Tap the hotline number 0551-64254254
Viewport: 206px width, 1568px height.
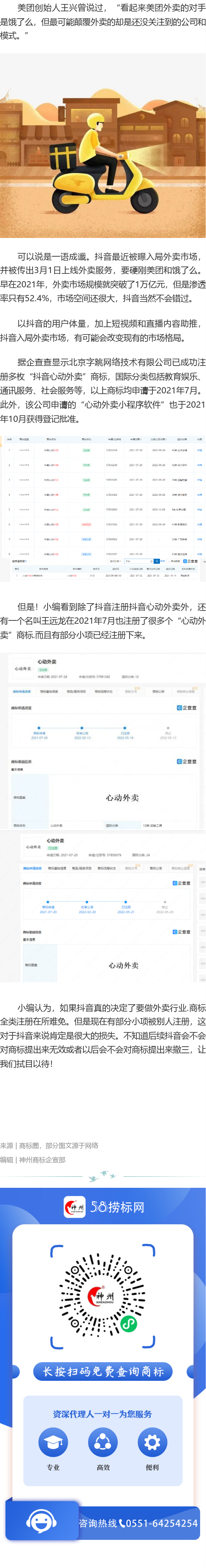pyautogui.click(x=161, y=1523)
